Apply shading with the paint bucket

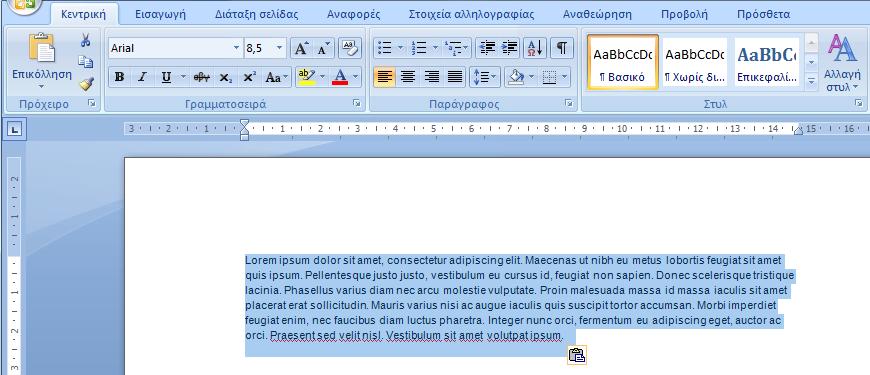516,78
